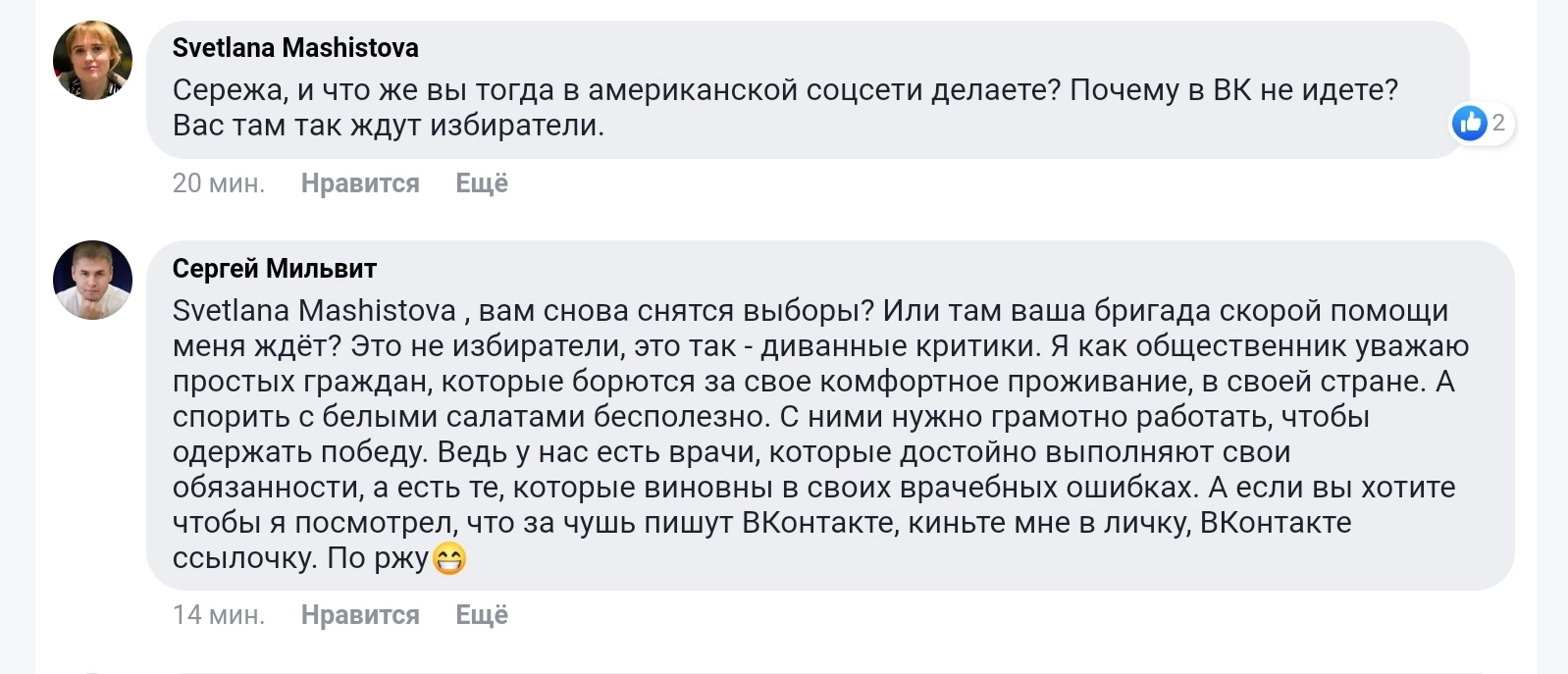Expand Ещё options under Sergey's comment
1568x674 pixels.
[482, 615]
